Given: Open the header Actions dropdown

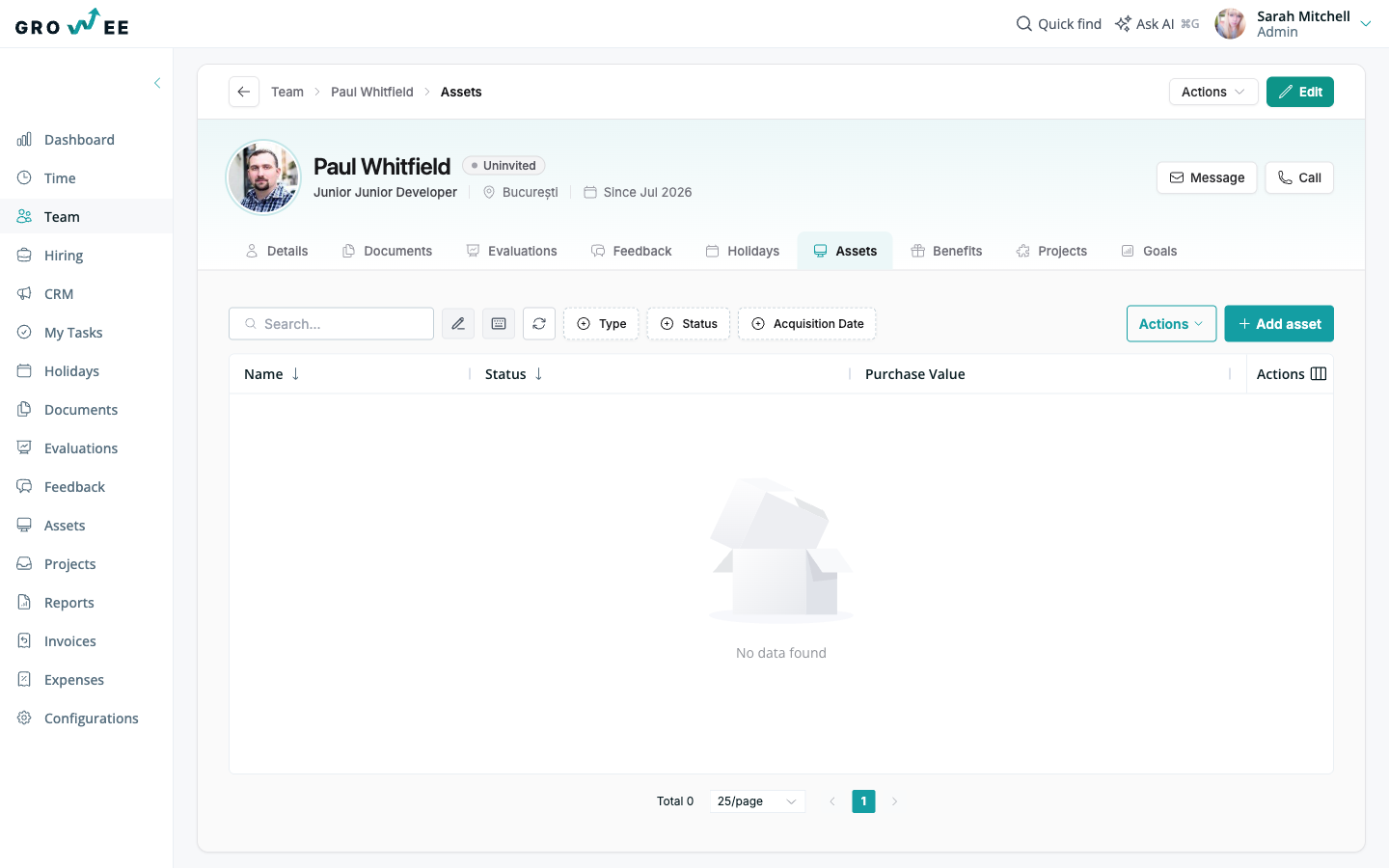Looking at the screenshot, I should click(1213, 92).
